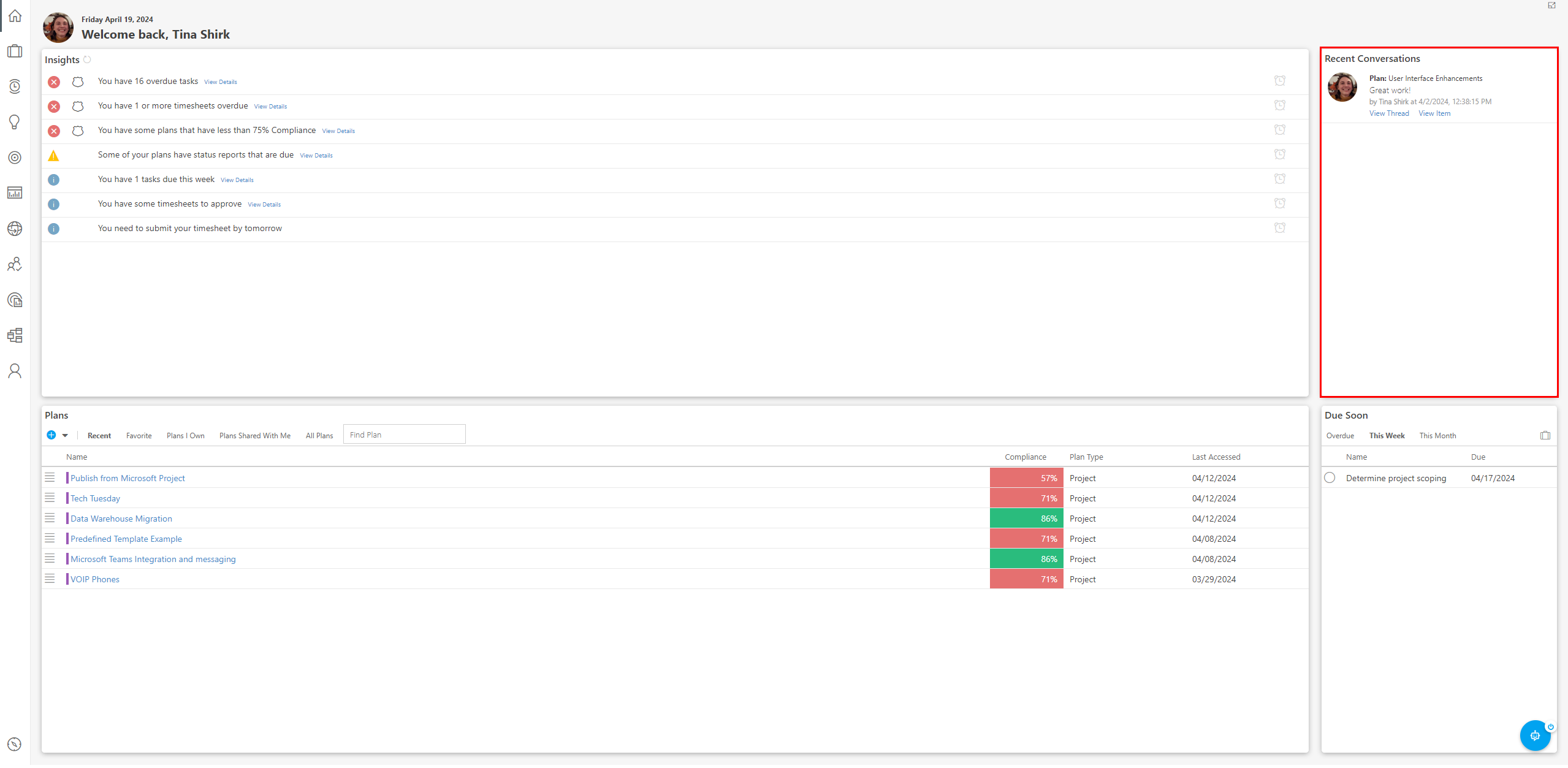The width and height of the screenshot is (1568, 768).
Task: Open the Home icon in sidebar
Action: (15, 16)
